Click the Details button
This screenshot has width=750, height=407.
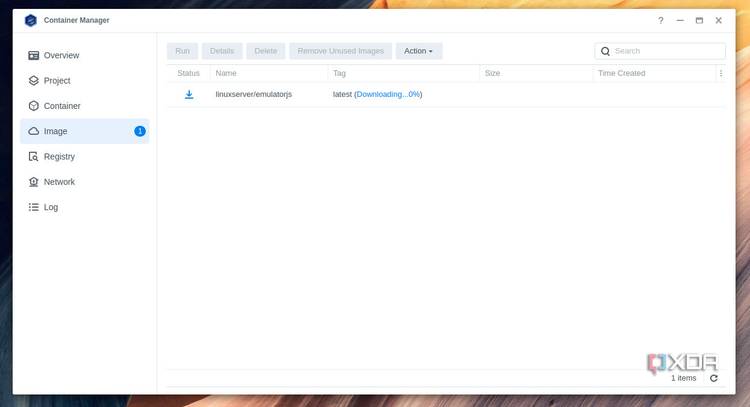pyautogui.click(x=222, y=51)
